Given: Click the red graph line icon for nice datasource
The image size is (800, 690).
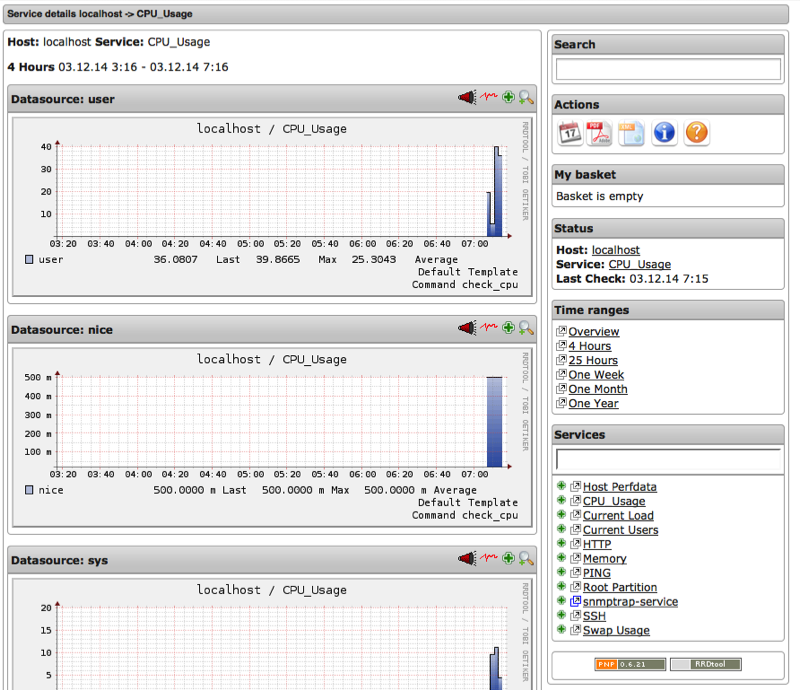Looking at the screenshot, I should (x=488, y=328).
